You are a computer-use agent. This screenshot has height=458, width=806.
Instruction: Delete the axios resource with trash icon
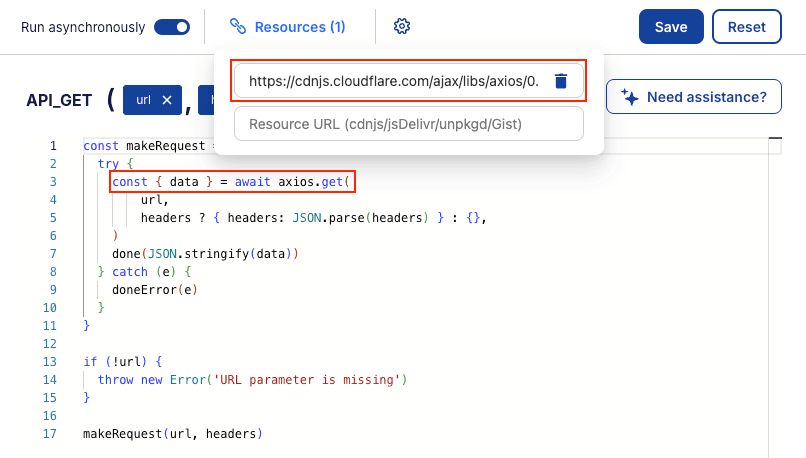click(x=561, y=81)
